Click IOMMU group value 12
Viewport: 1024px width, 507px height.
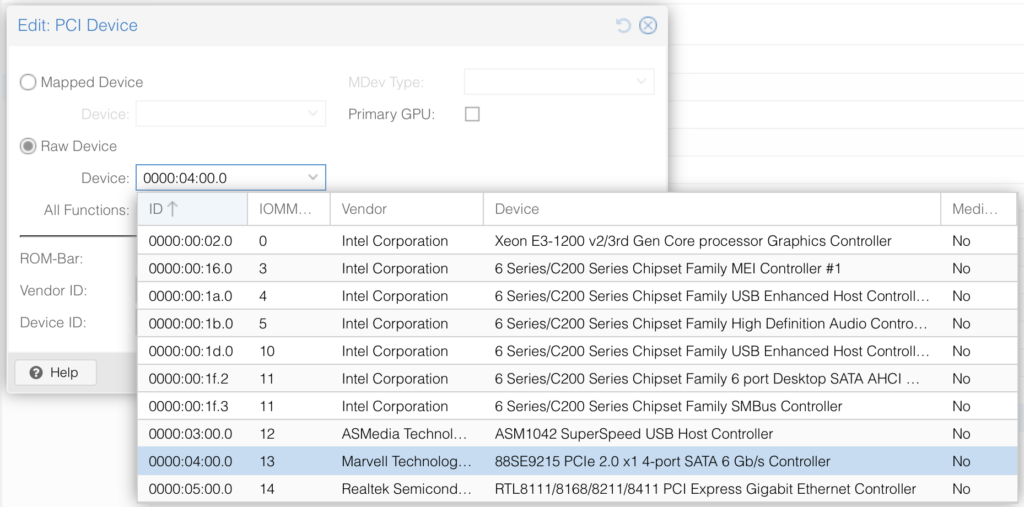(x=266, y=434)
